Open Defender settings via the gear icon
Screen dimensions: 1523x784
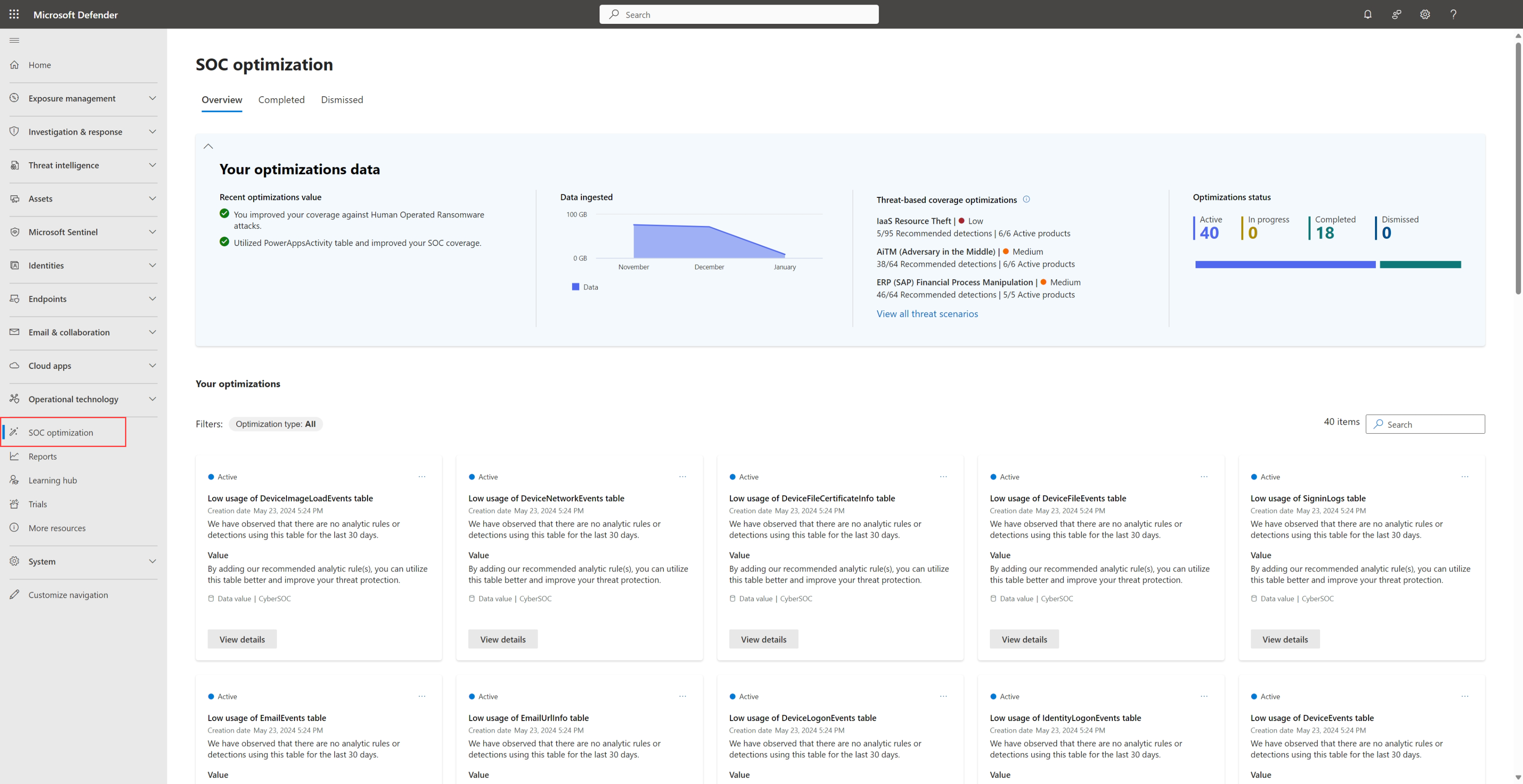1425,14
